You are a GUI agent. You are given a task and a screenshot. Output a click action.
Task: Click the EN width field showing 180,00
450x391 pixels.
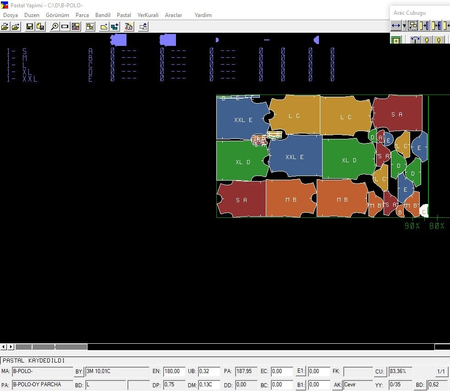174,371
